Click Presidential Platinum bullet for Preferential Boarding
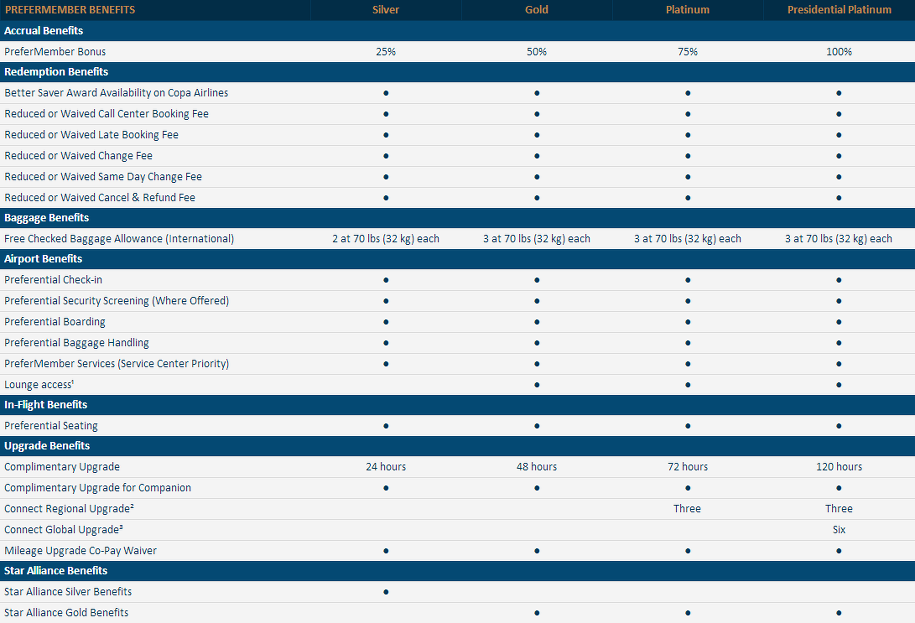 pos(839,322)
